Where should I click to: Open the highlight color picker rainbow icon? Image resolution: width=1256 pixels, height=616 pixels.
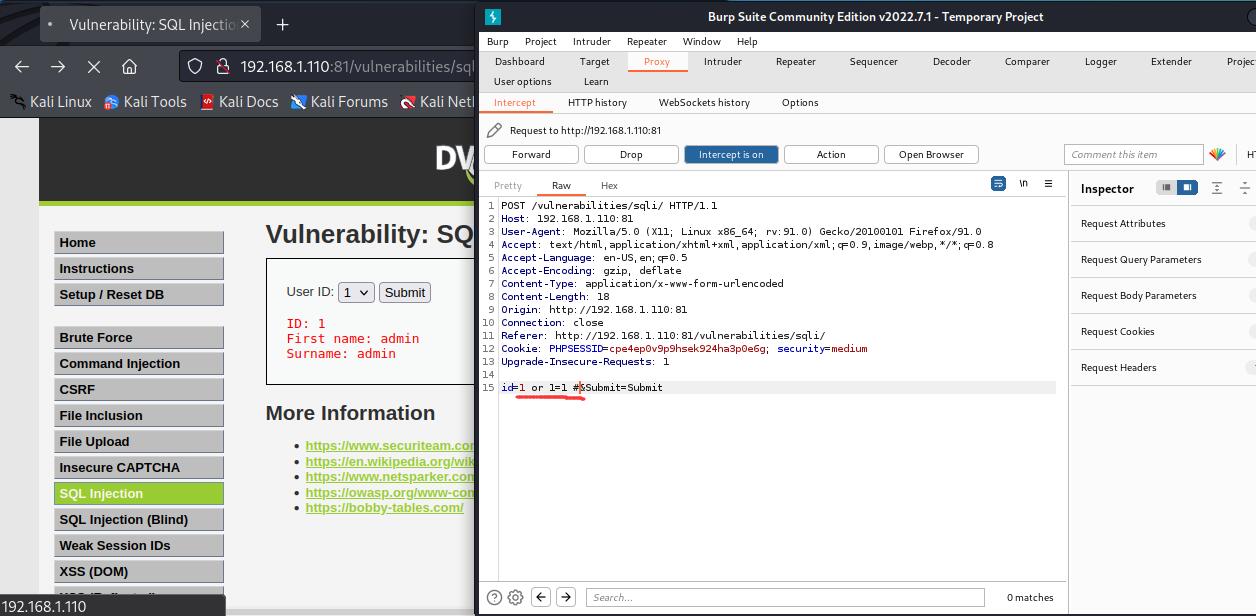click(1217, 154)
